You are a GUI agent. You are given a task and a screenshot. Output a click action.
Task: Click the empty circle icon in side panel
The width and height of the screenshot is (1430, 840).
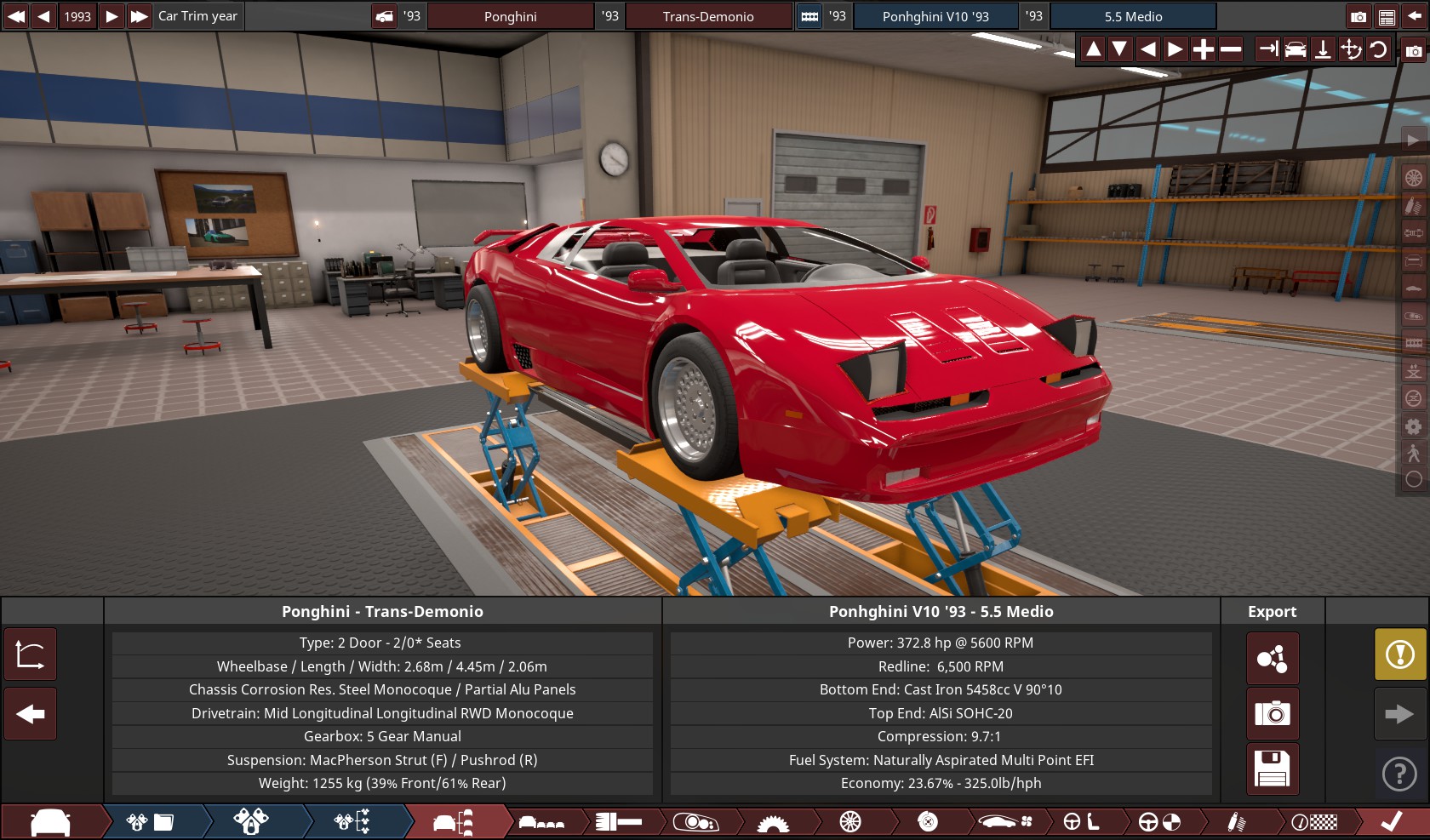click(1414, 479)
